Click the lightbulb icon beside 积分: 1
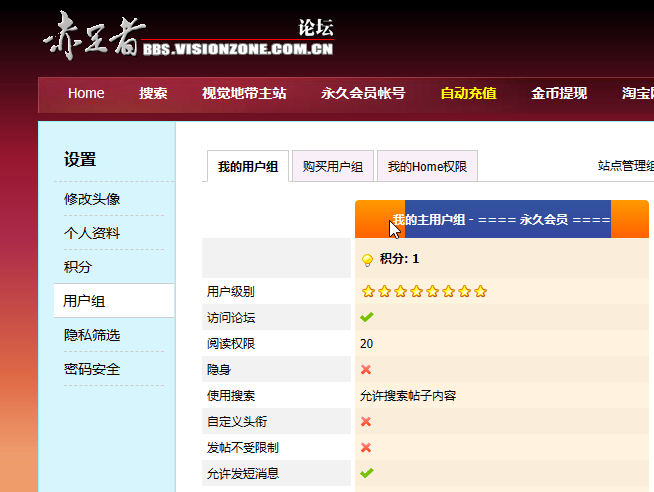The width and height of the screenshot is (654, 492). [367, 260]
